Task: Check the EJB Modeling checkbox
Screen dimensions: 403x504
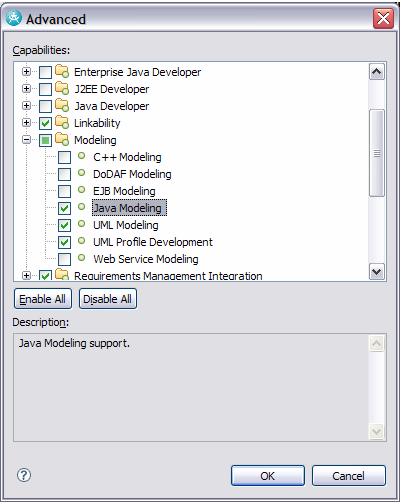Action: [64, 191]
